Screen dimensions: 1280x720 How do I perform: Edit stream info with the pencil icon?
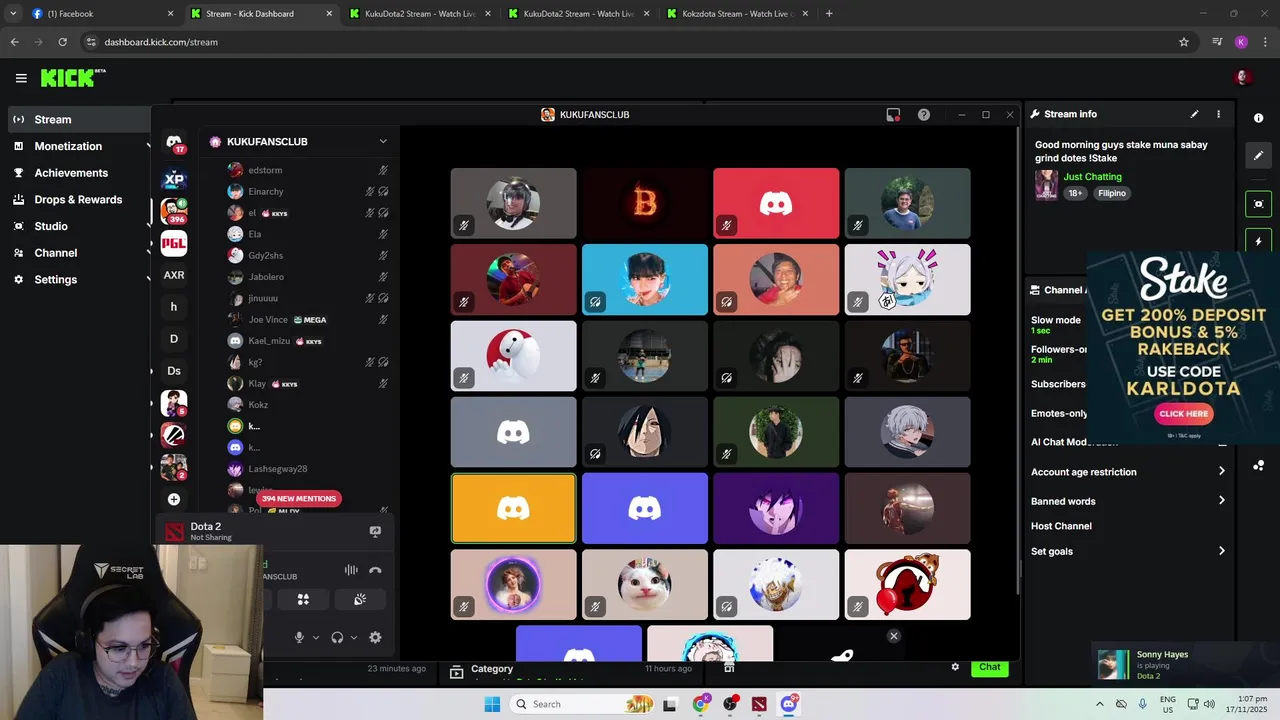(x=1194, y=114)
